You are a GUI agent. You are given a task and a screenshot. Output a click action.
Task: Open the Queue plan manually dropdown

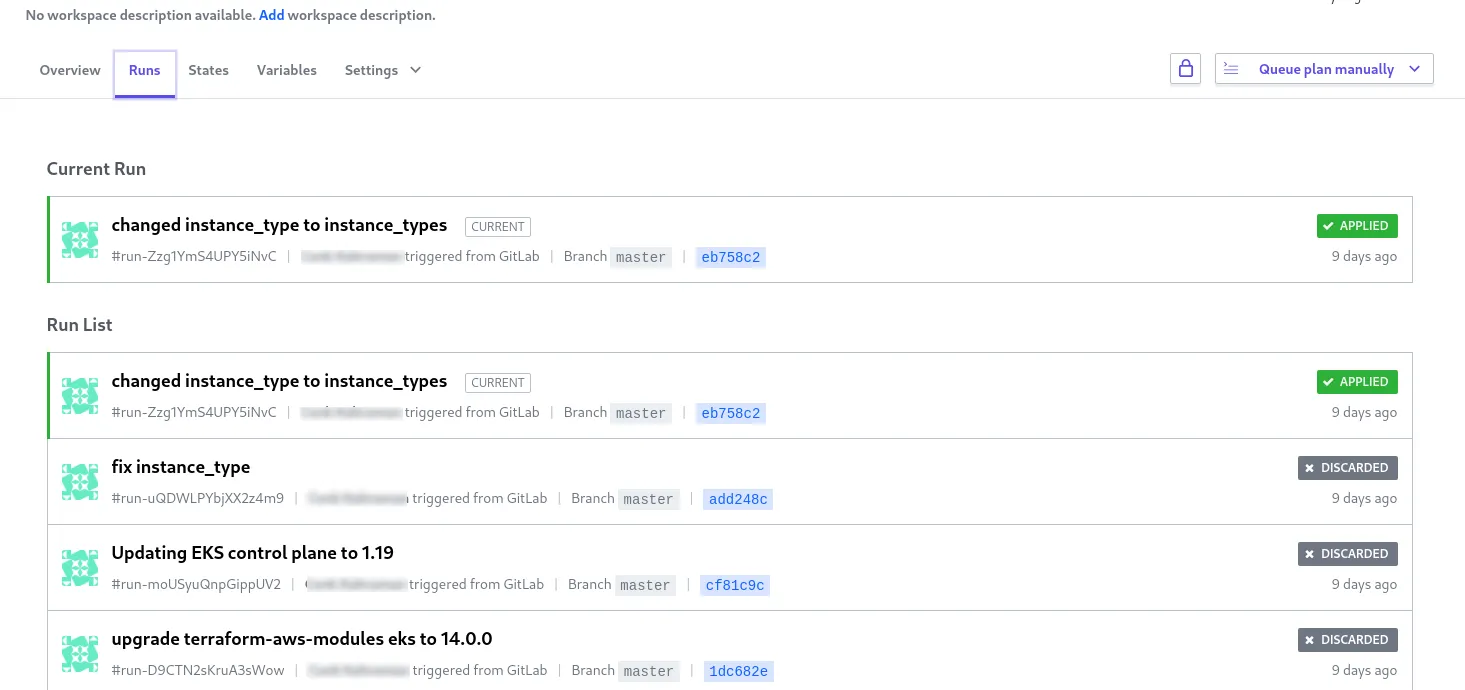pyautogui.click(x=1324, y=69)
